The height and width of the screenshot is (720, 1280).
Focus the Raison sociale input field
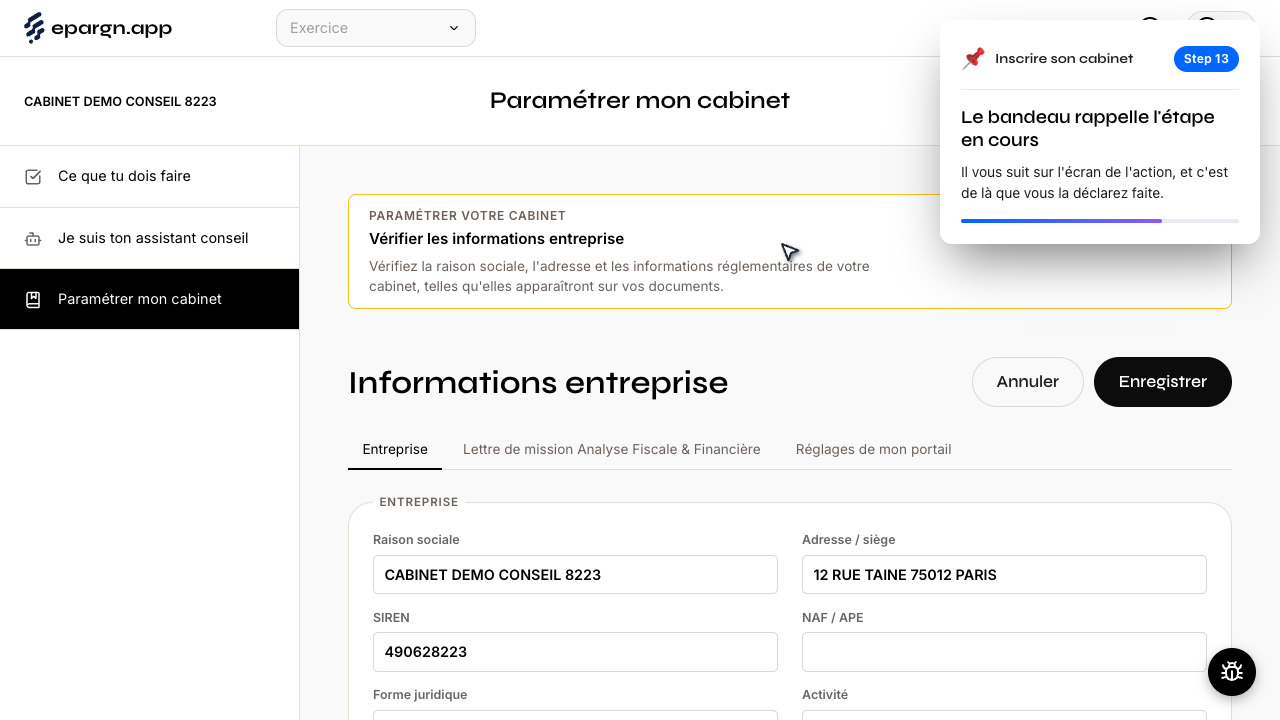pos(575,575)
